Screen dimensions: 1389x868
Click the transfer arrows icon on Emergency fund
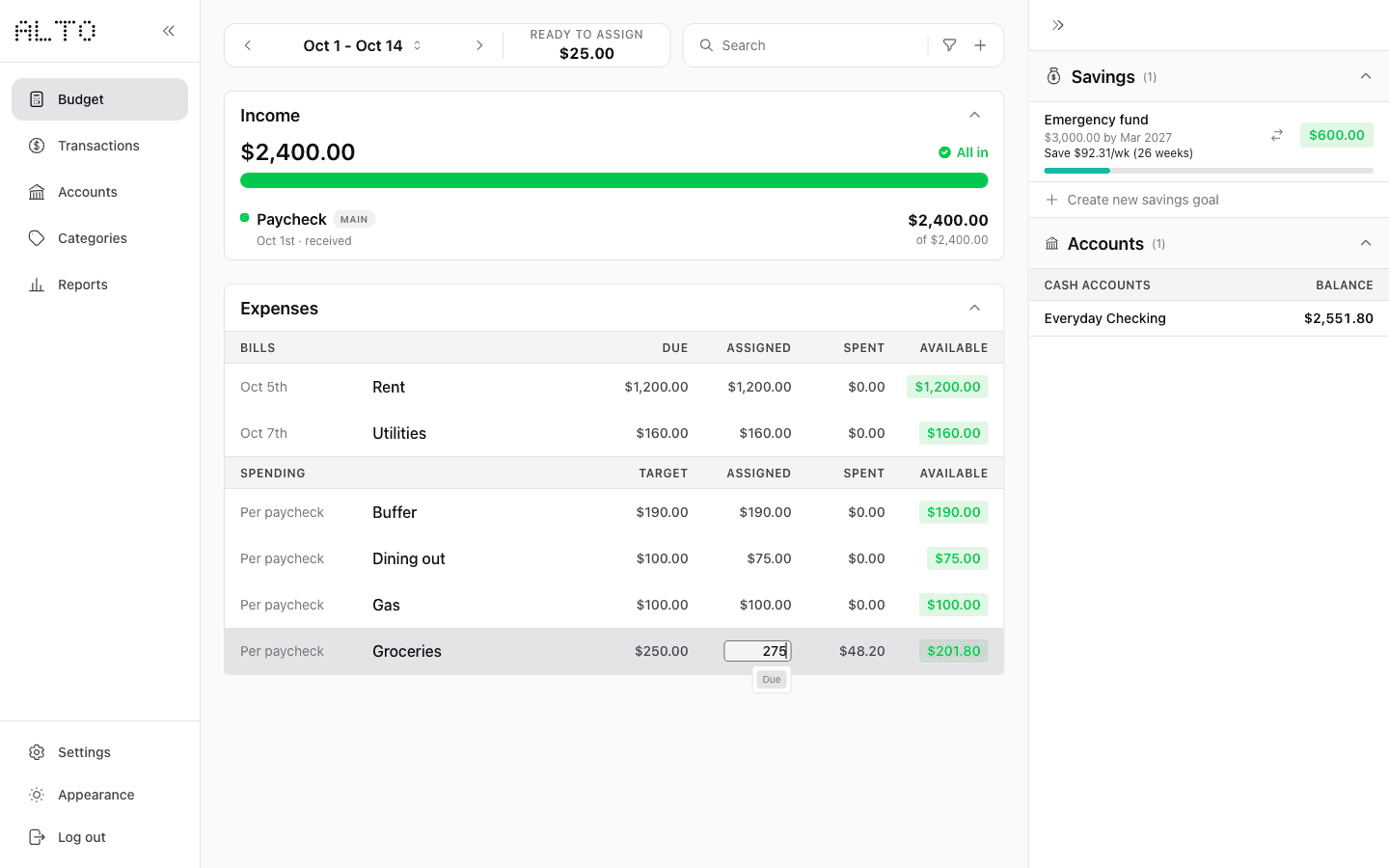[x=1276, y=135]
